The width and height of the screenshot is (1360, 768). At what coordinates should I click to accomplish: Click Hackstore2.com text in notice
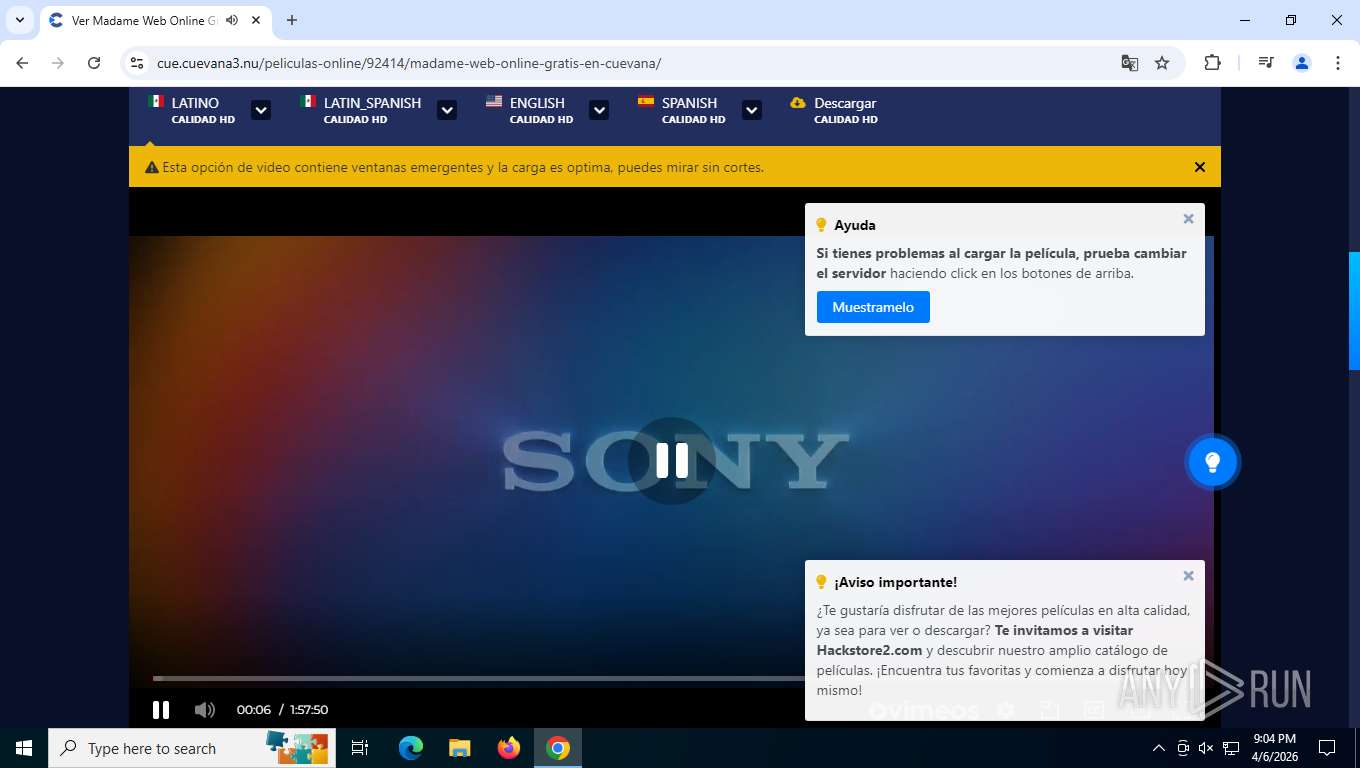coord(869,650)
